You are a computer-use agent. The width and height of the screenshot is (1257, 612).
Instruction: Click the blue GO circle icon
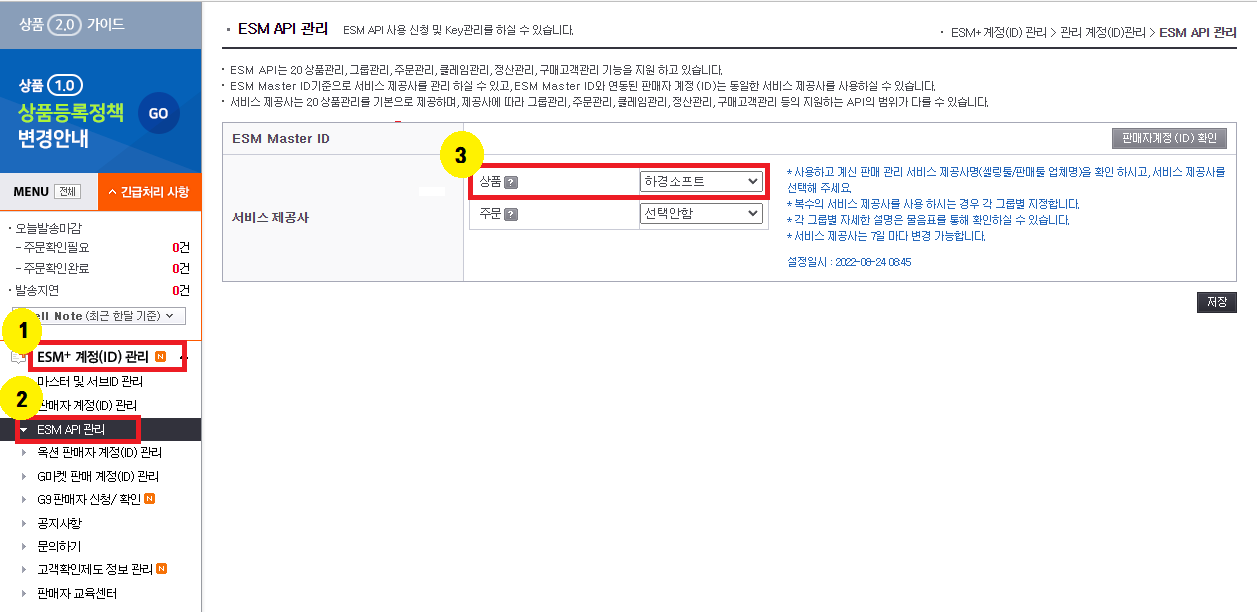coord(158,114)
